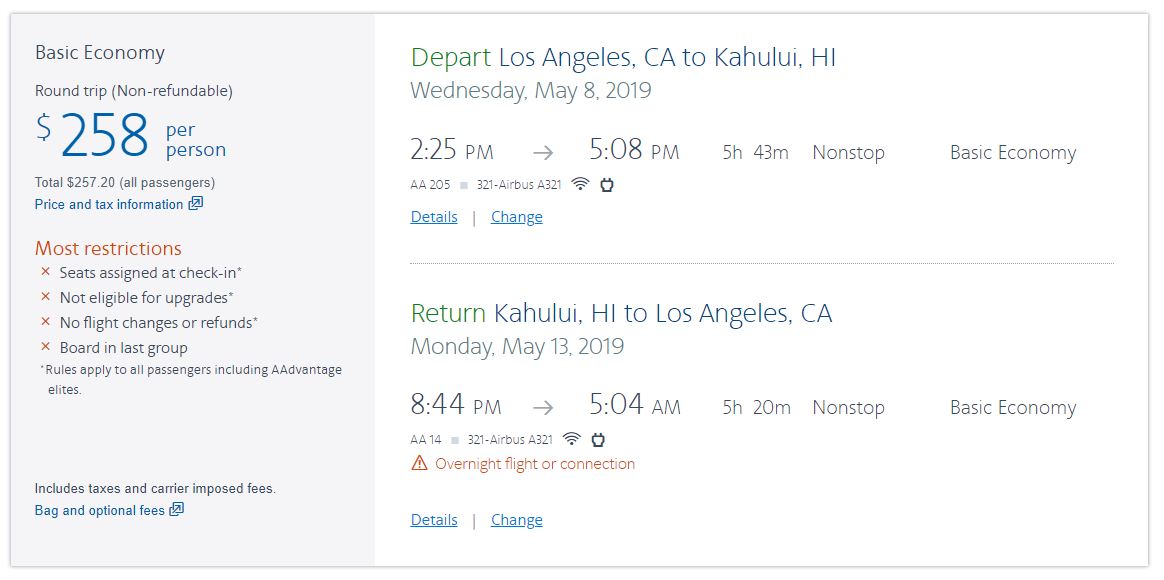Click the Overnight flight or connection warning text
This screenshot has height=580, width=1164.
click(x=535, y=464)
